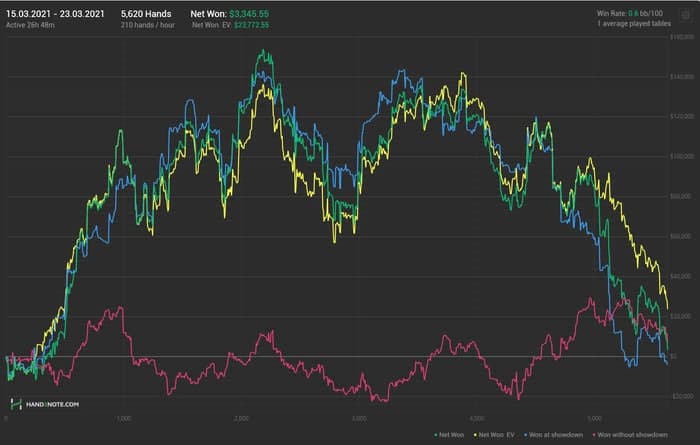The height and width of the screenshot is (445, 700).
Task: Click the green Net Won legend dot
Action: (x=436, y=435)
